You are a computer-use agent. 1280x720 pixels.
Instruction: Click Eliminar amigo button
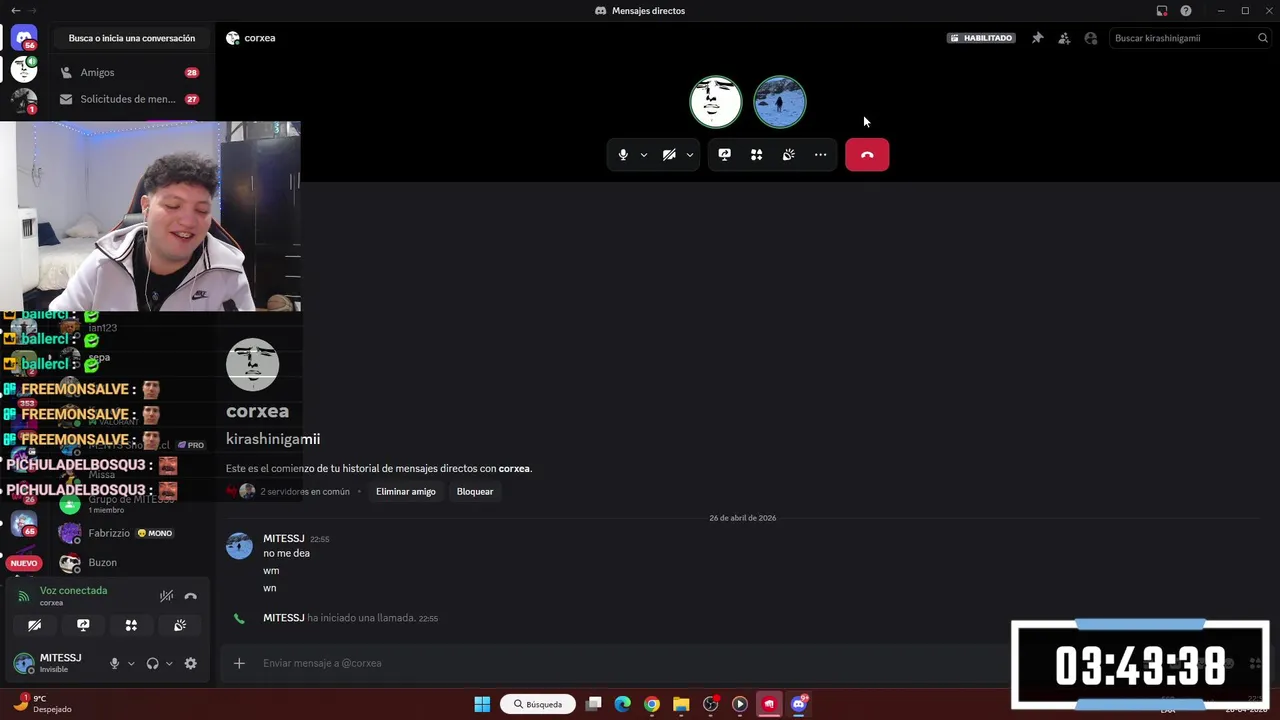(406, 492)
